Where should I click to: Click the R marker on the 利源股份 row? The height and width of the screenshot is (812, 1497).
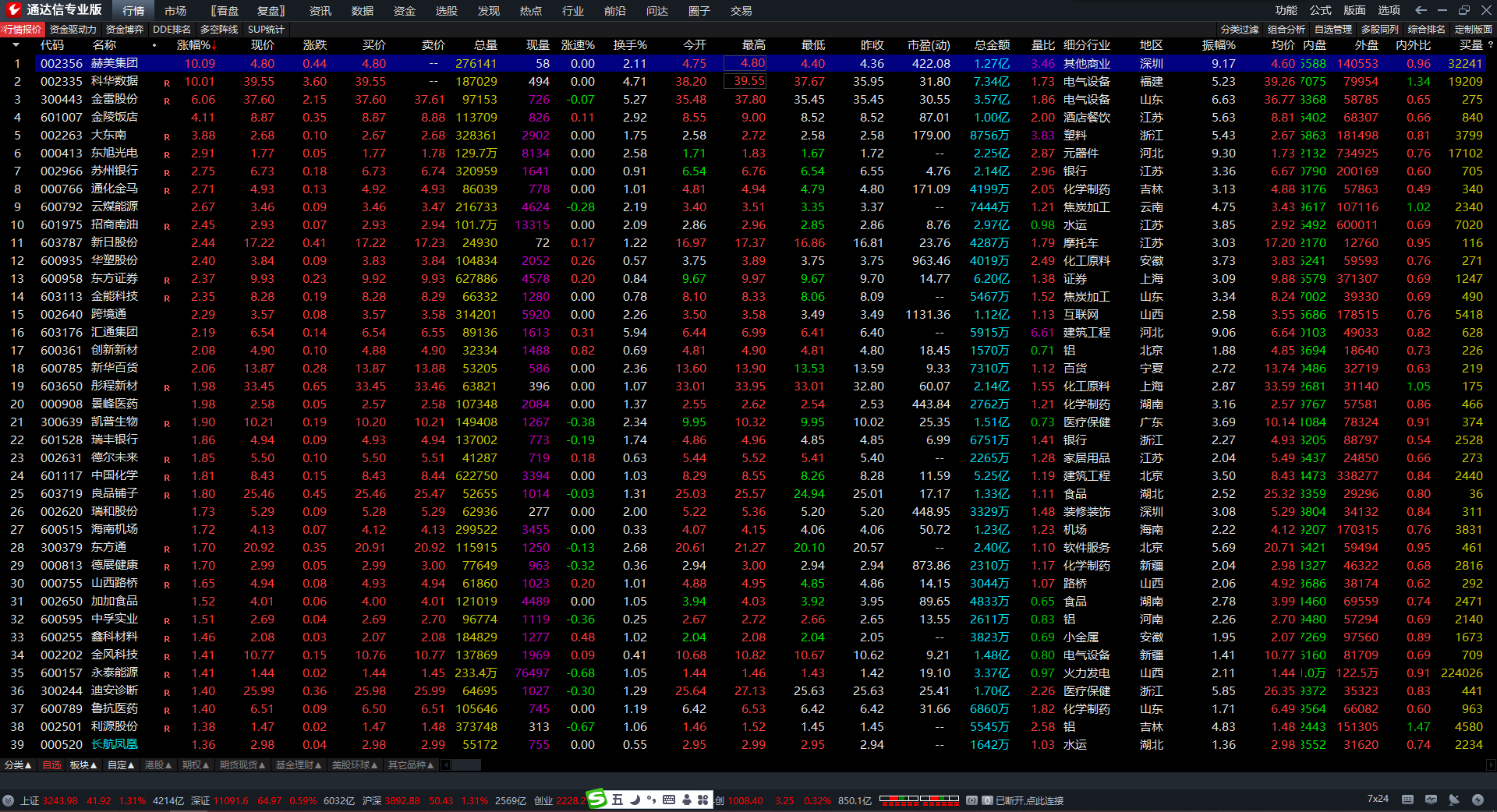(167, 728)
